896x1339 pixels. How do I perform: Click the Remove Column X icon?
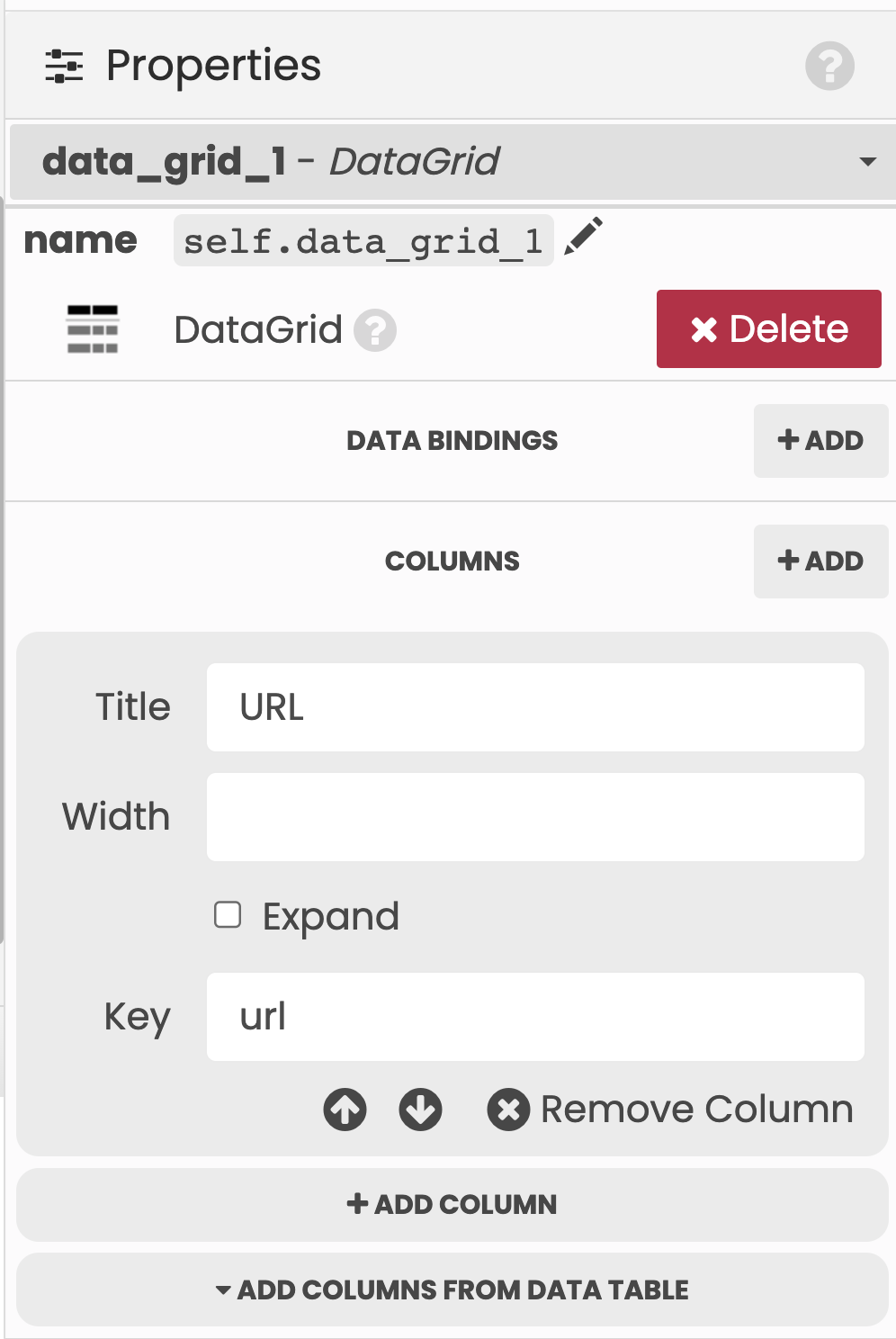(x=508, y=1110)
